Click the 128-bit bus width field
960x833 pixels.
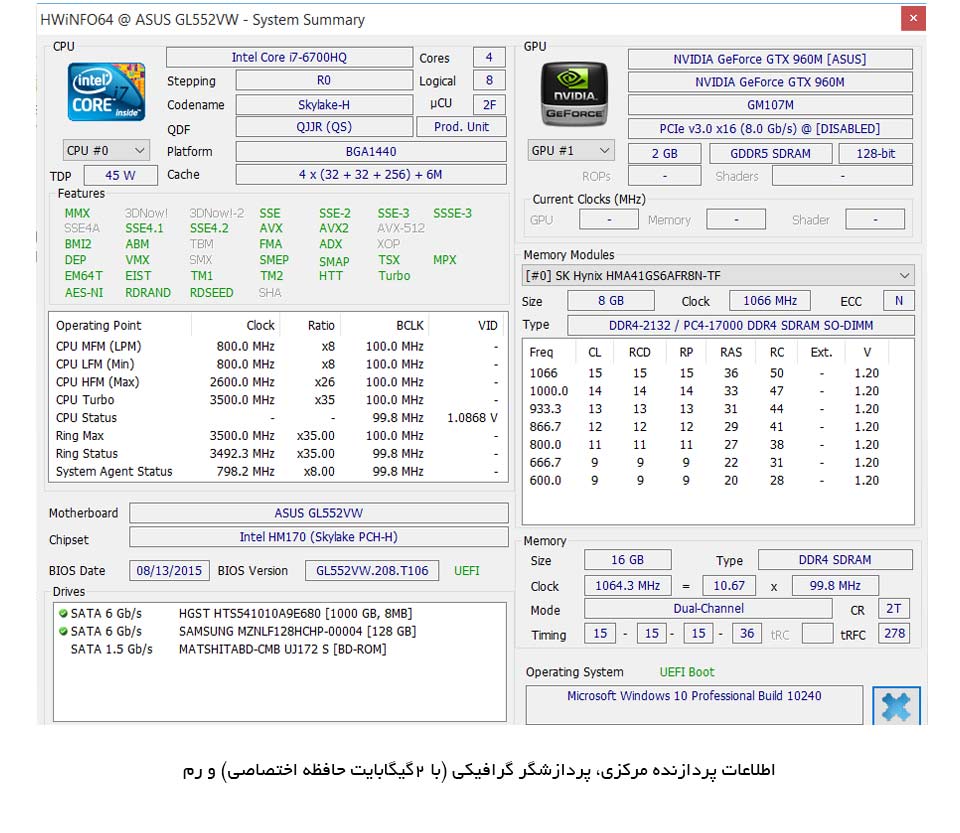tap(876, 154)
